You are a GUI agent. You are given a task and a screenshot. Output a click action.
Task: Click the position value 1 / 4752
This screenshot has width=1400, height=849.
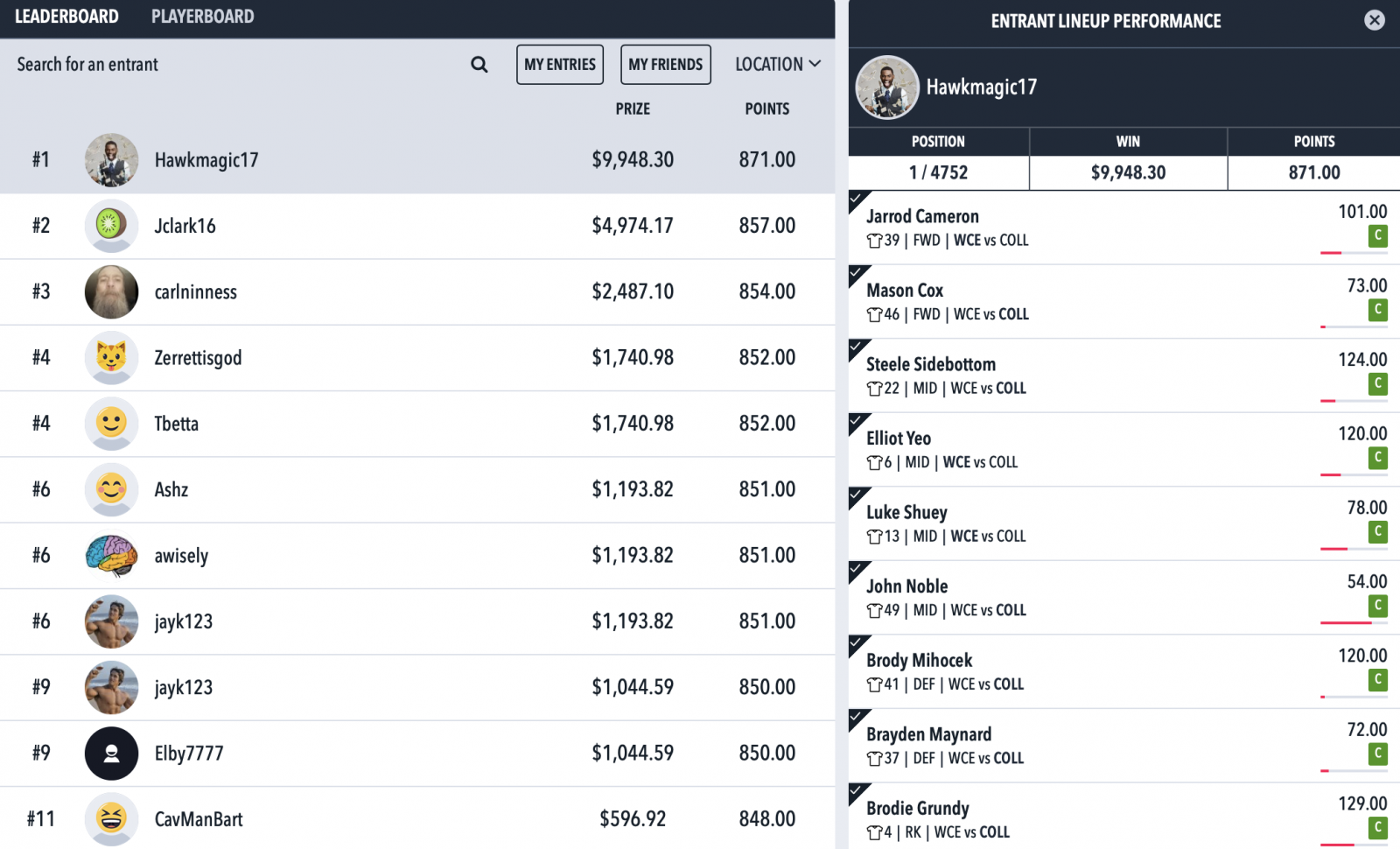click(938, 172)
